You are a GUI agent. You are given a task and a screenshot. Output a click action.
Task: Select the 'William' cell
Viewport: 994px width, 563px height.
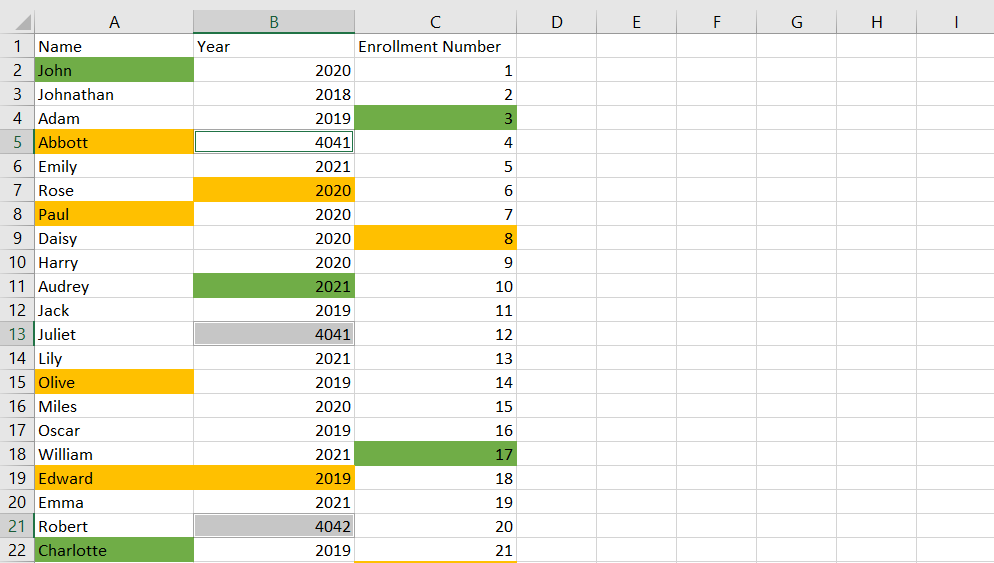tap(114, 455)
